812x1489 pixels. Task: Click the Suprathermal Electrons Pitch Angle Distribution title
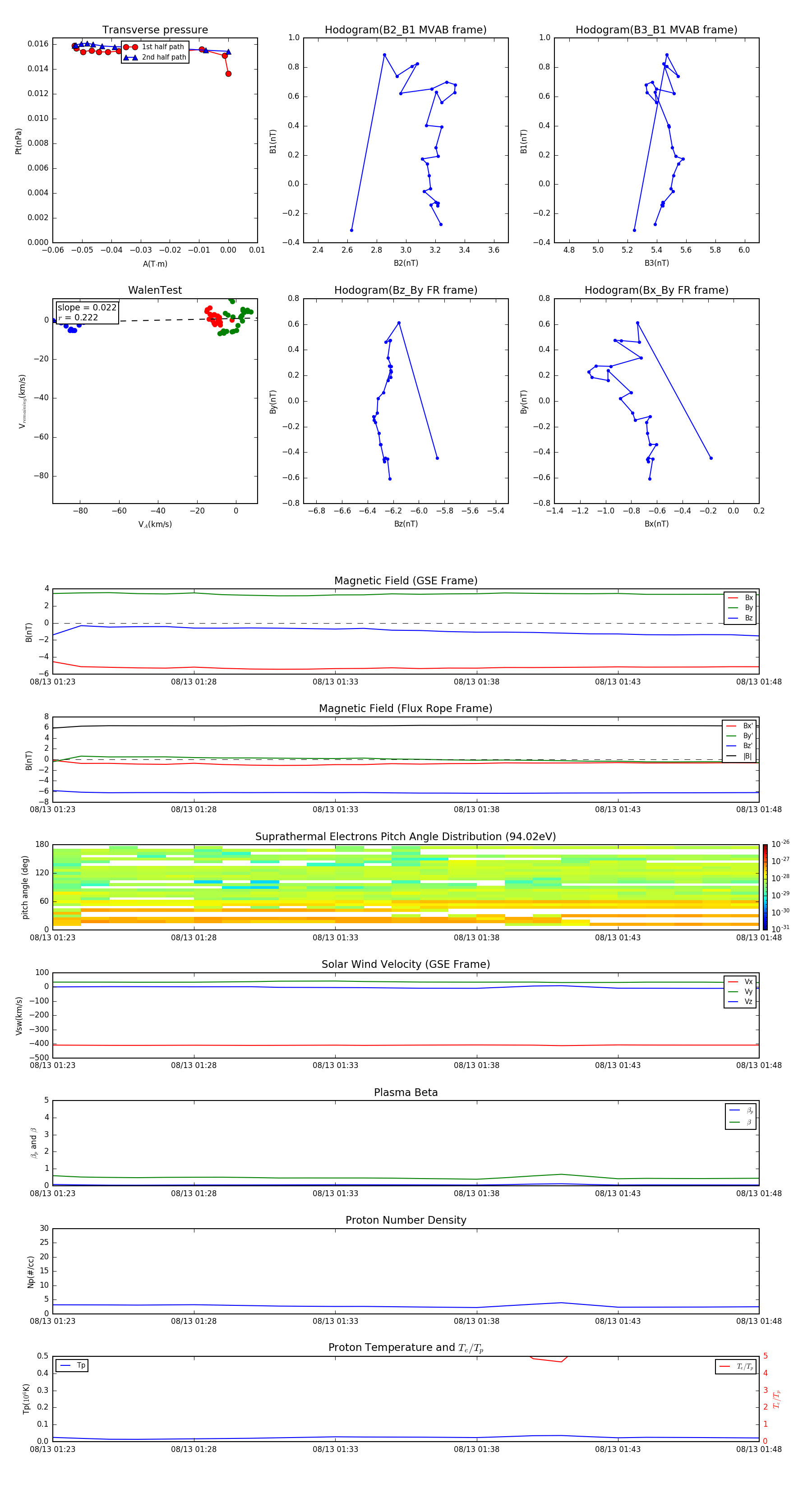tap(406, 837)
